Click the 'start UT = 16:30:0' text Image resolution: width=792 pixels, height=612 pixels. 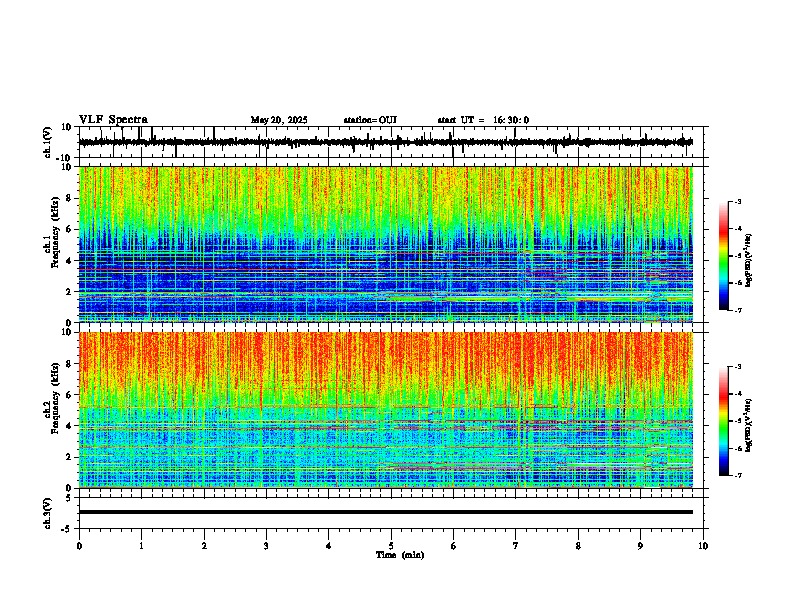coord(483,120)
